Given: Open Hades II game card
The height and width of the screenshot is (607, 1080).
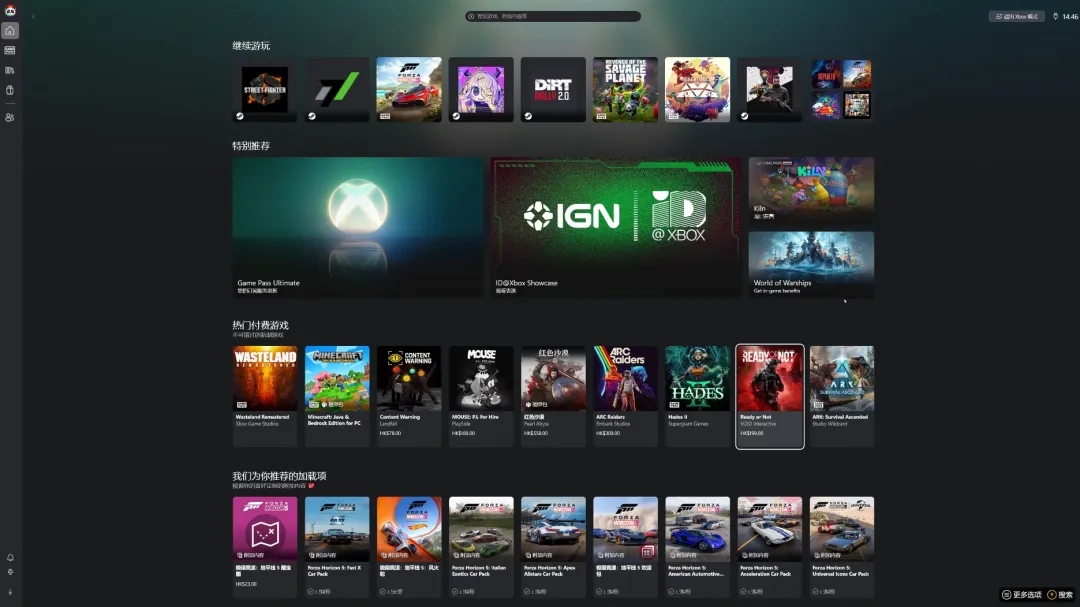Looking at the screenshot, I should 697,396.
